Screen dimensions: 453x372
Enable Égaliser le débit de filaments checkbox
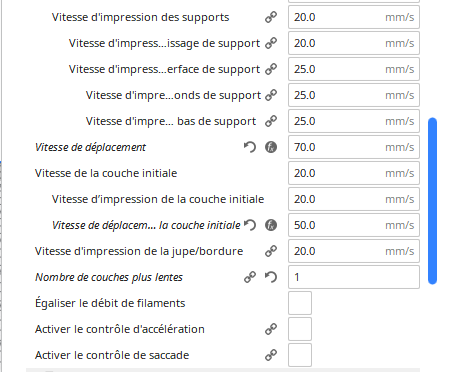click(x=300, y=303)
